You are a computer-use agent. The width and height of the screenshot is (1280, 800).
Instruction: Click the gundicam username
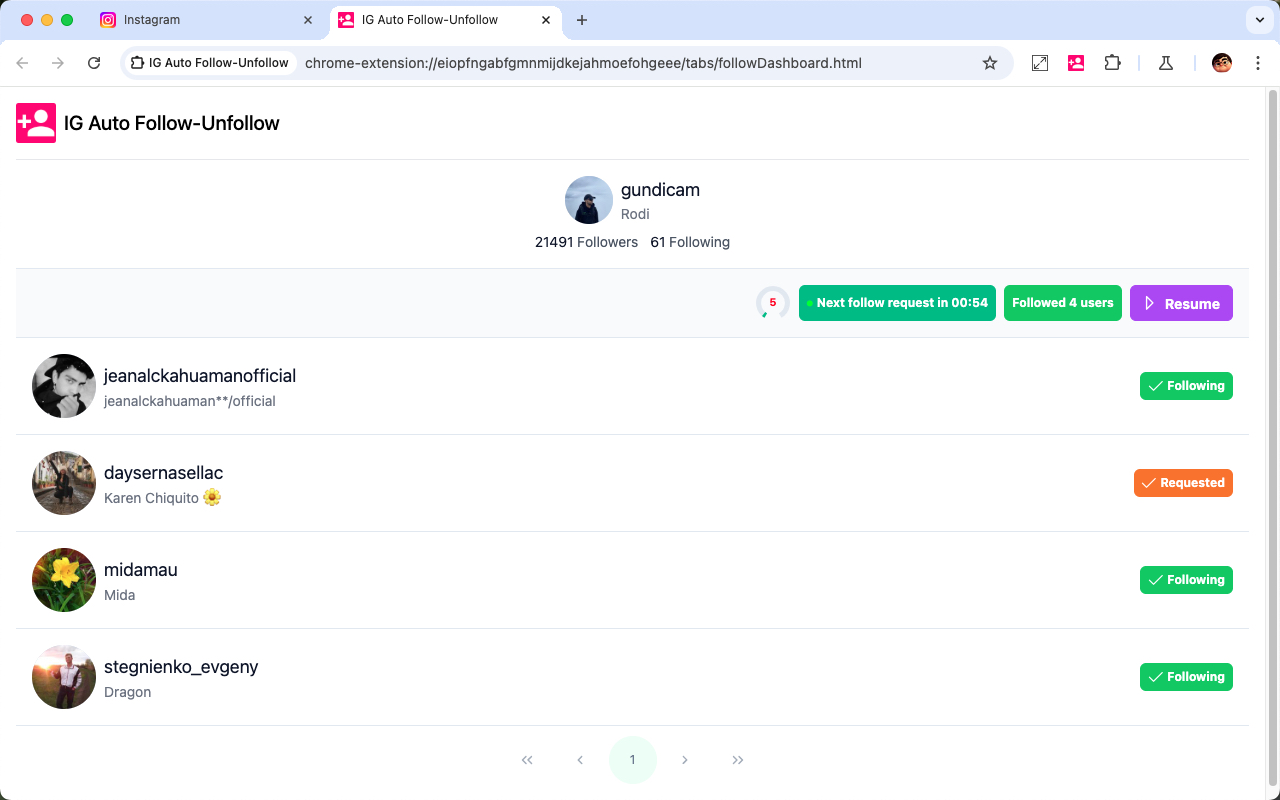(x=660, y=190)
